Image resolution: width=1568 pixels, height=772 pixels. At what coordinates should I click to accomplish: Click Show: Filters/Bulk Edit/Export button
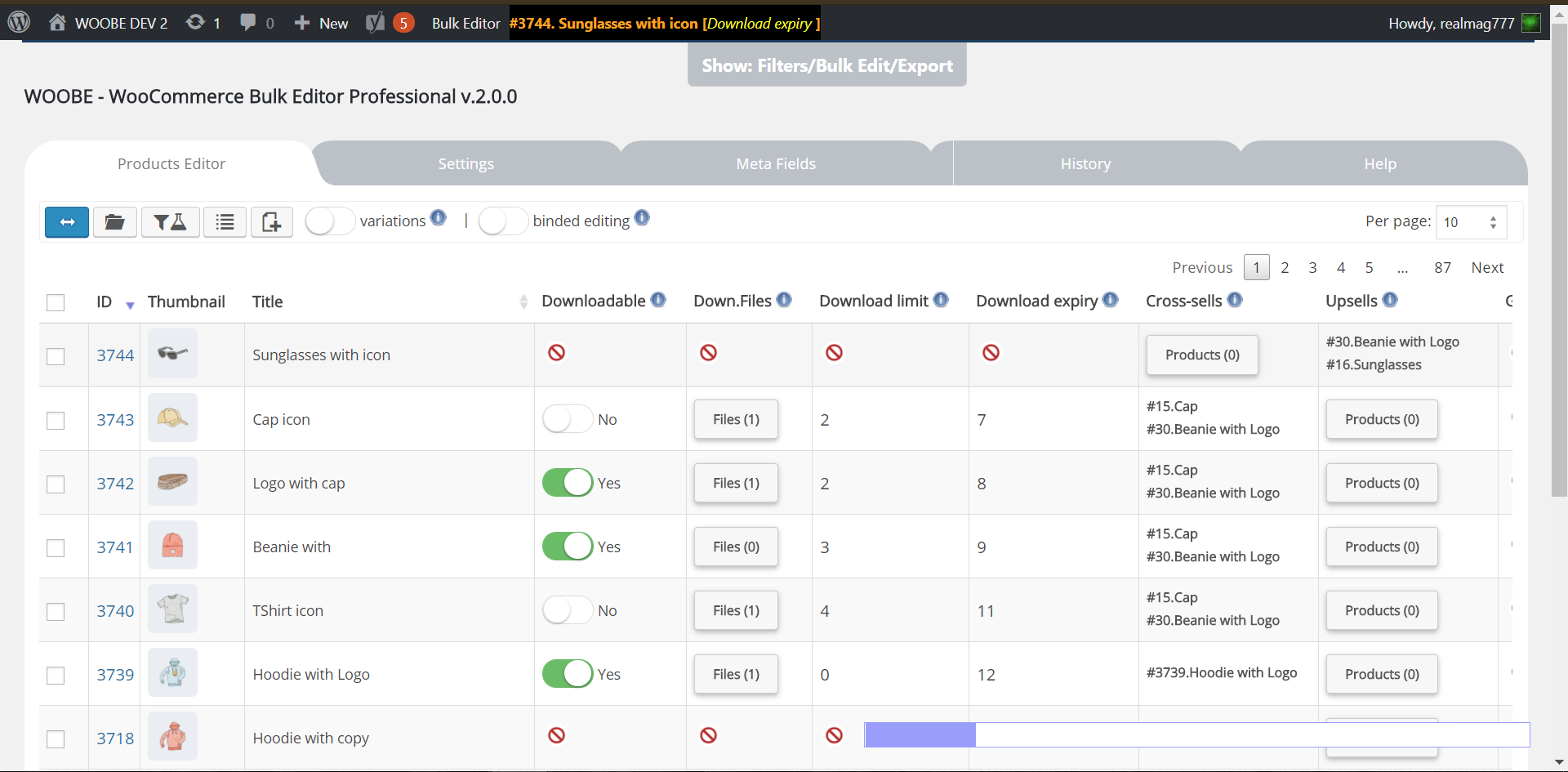point(826,65)
